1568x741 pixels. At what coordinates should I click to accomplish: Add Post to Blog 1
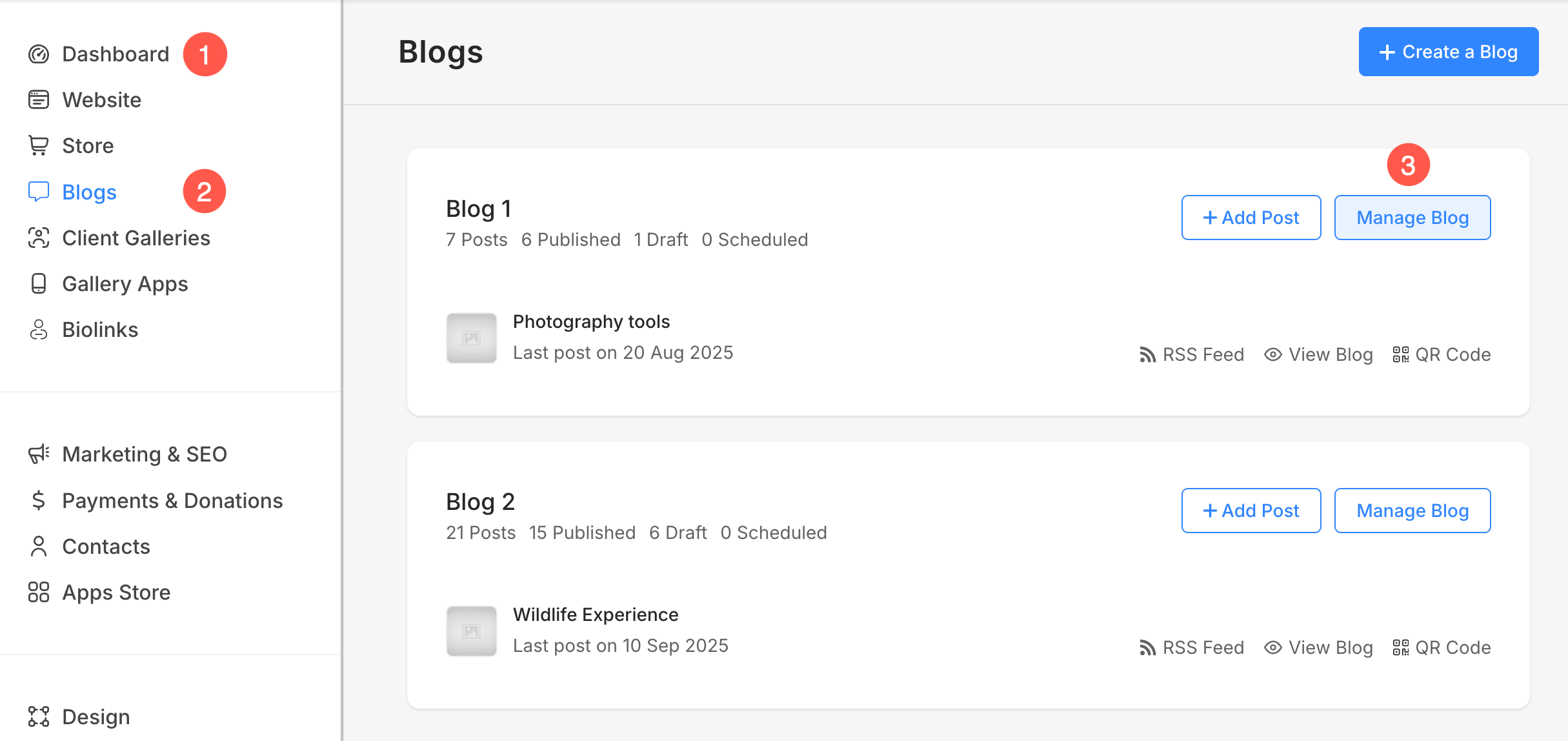coord(1251,218)
